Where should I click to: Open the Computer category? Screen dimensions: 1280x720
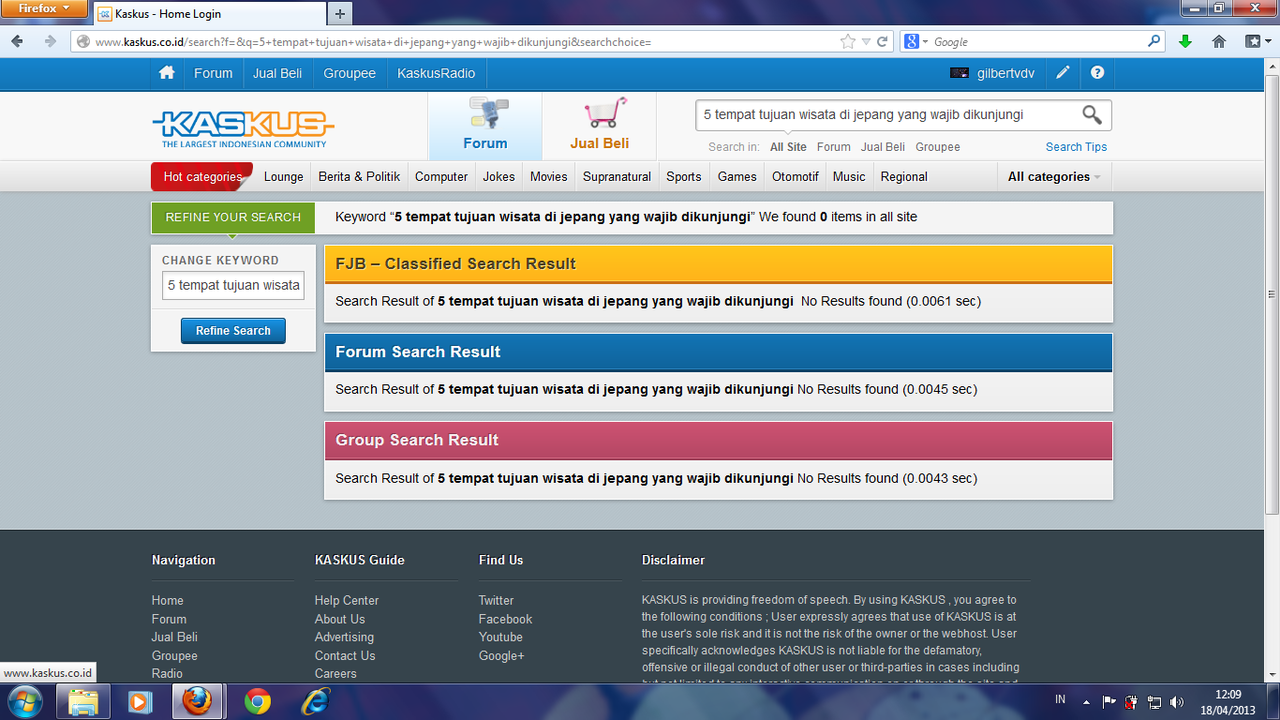441,177
